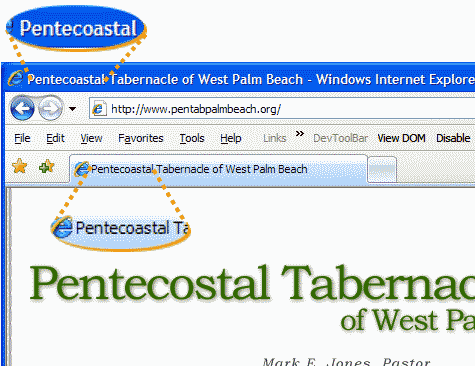Open Favorites Center star icon

(20, 166)
